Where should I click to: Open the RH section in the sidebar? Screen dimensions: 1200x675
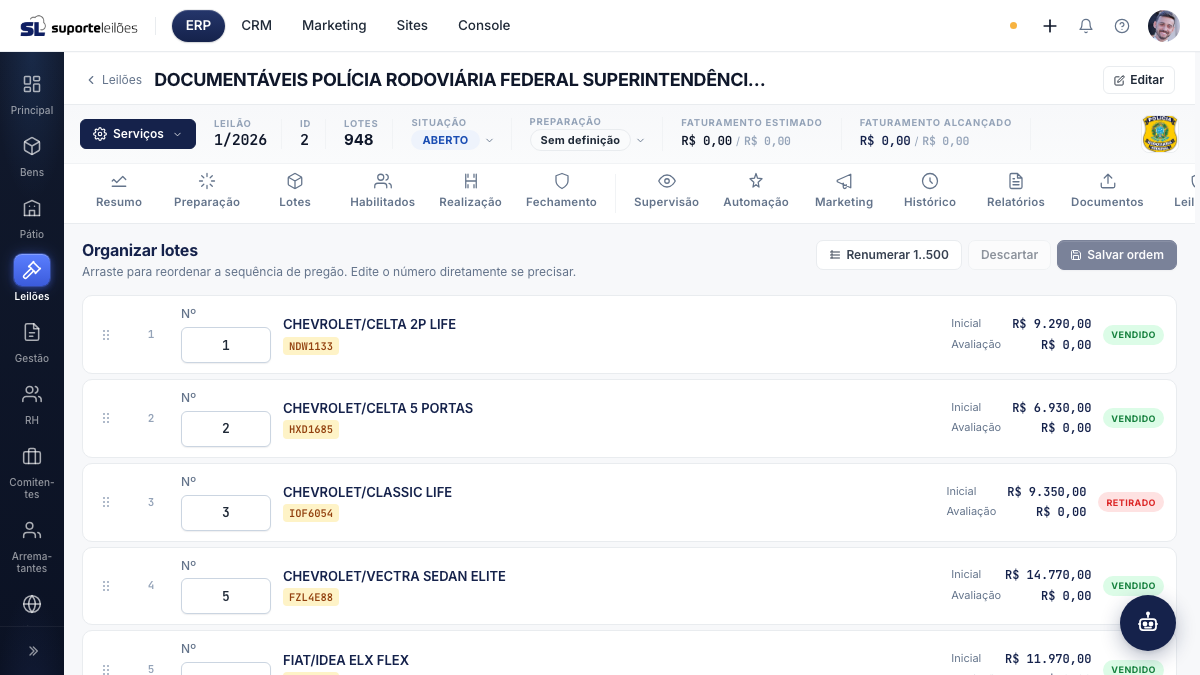coord(32,404)
